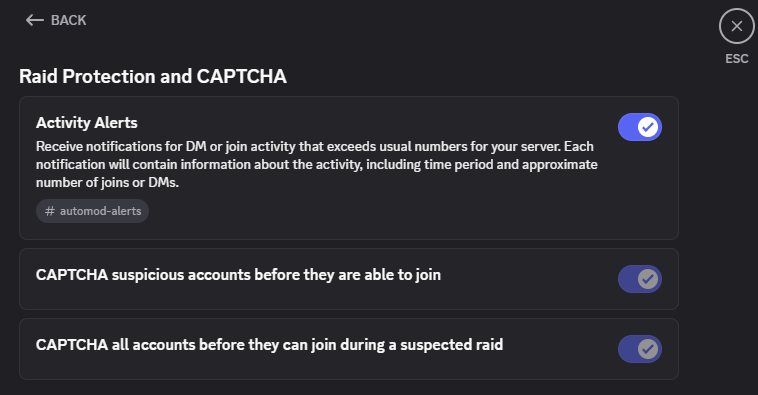
Task: Click the CAPTCHA suspicious accounts label text
Action: 238,275
